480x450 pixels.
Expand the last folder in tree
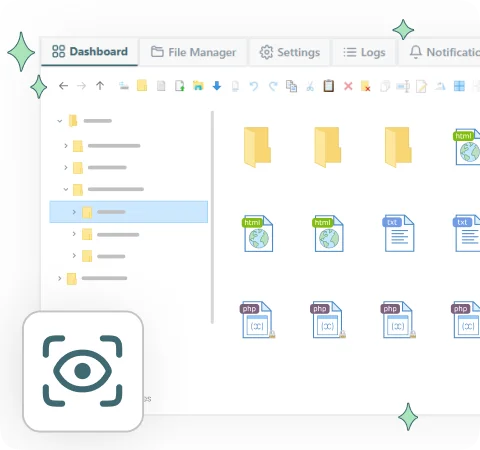pos(59,278)
